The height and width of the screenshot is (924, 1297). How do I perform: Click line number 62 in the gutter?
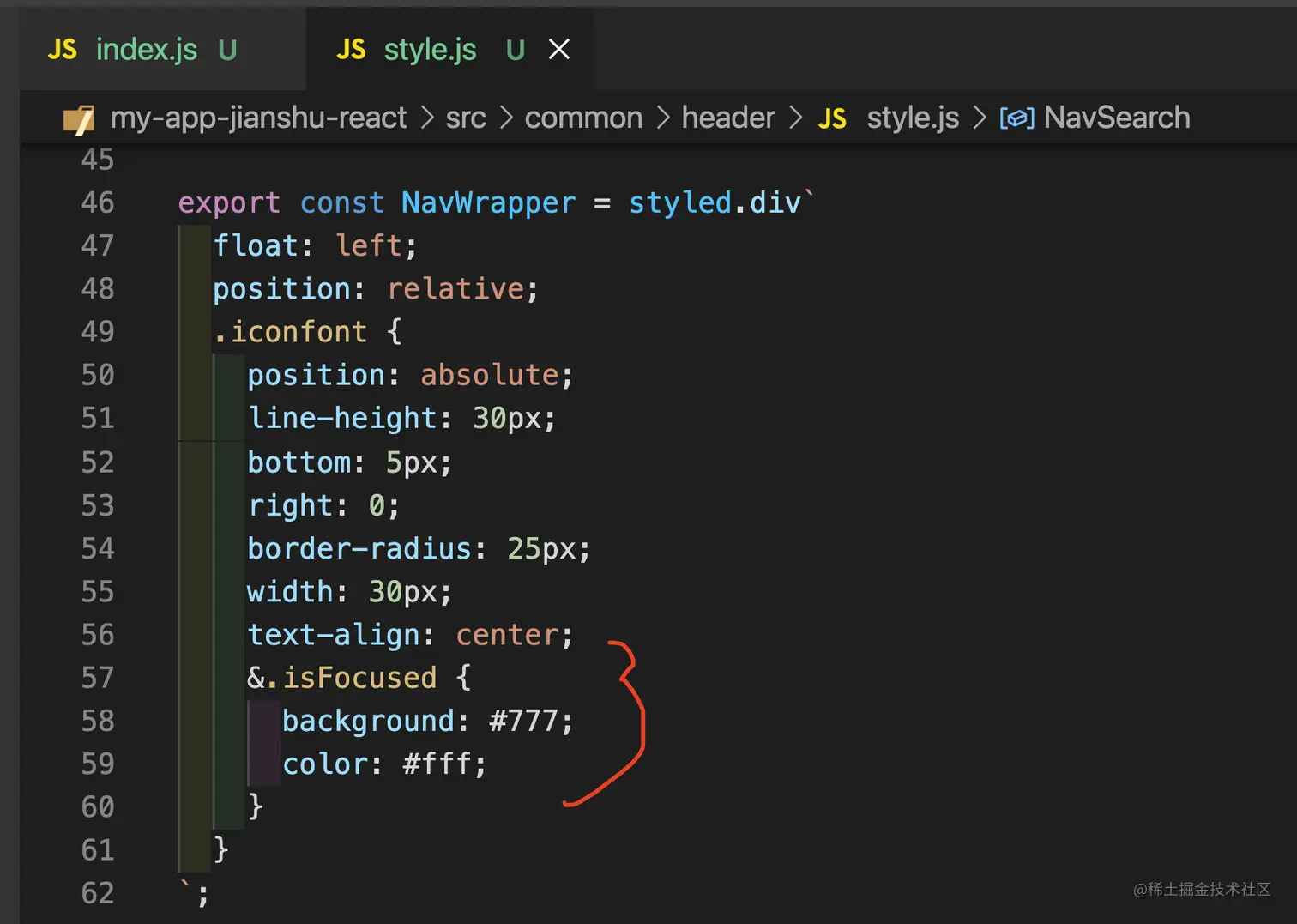pyautogui.click(x=98, y=893)
